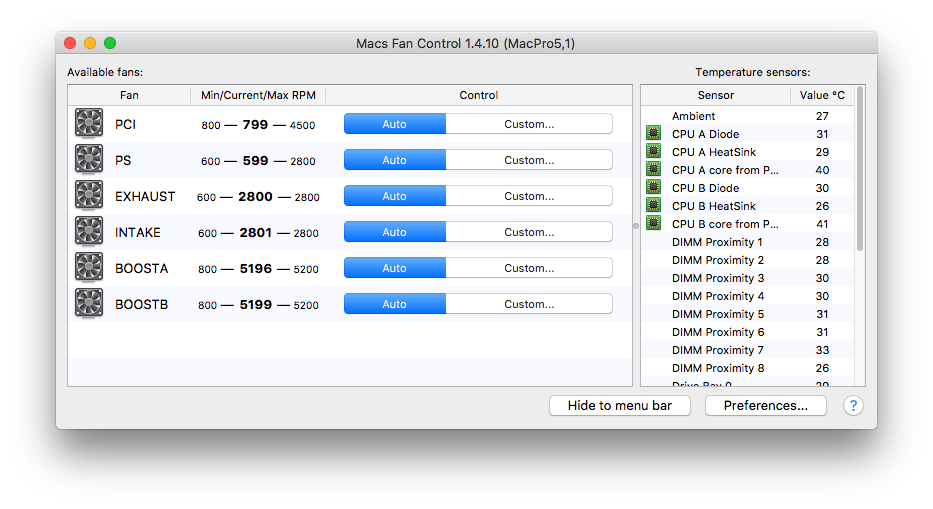Set PCI fan to Auto
This screenshot has width=933, height=509.
click(395, 124)
